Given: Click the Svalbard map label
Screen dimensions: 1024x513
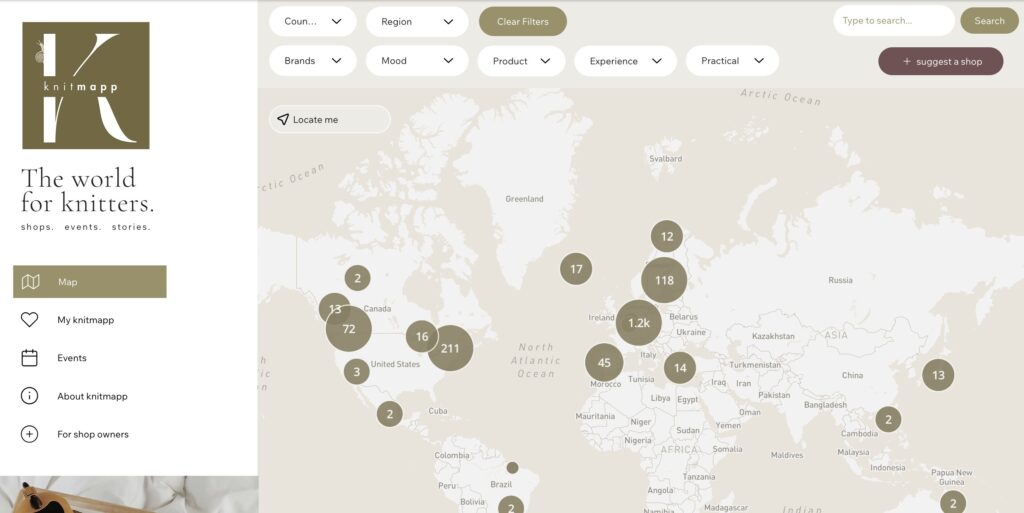Looking at the screenshot, I should pos(665,159).
